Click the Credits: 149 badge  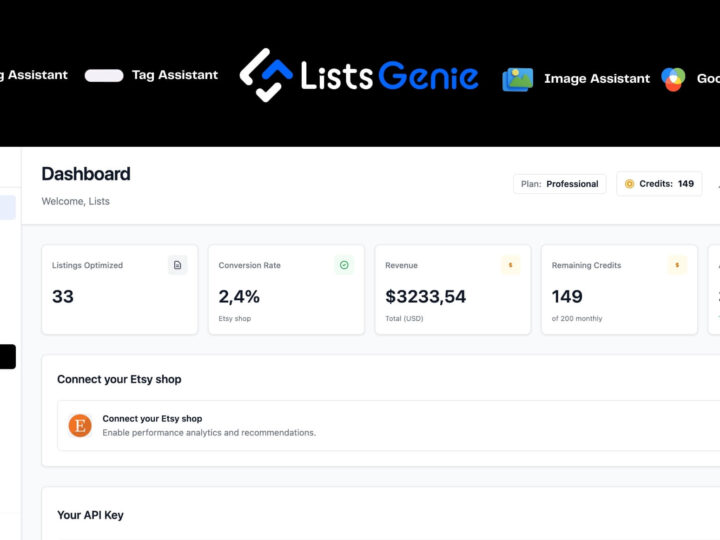click(x=659, y=184)
